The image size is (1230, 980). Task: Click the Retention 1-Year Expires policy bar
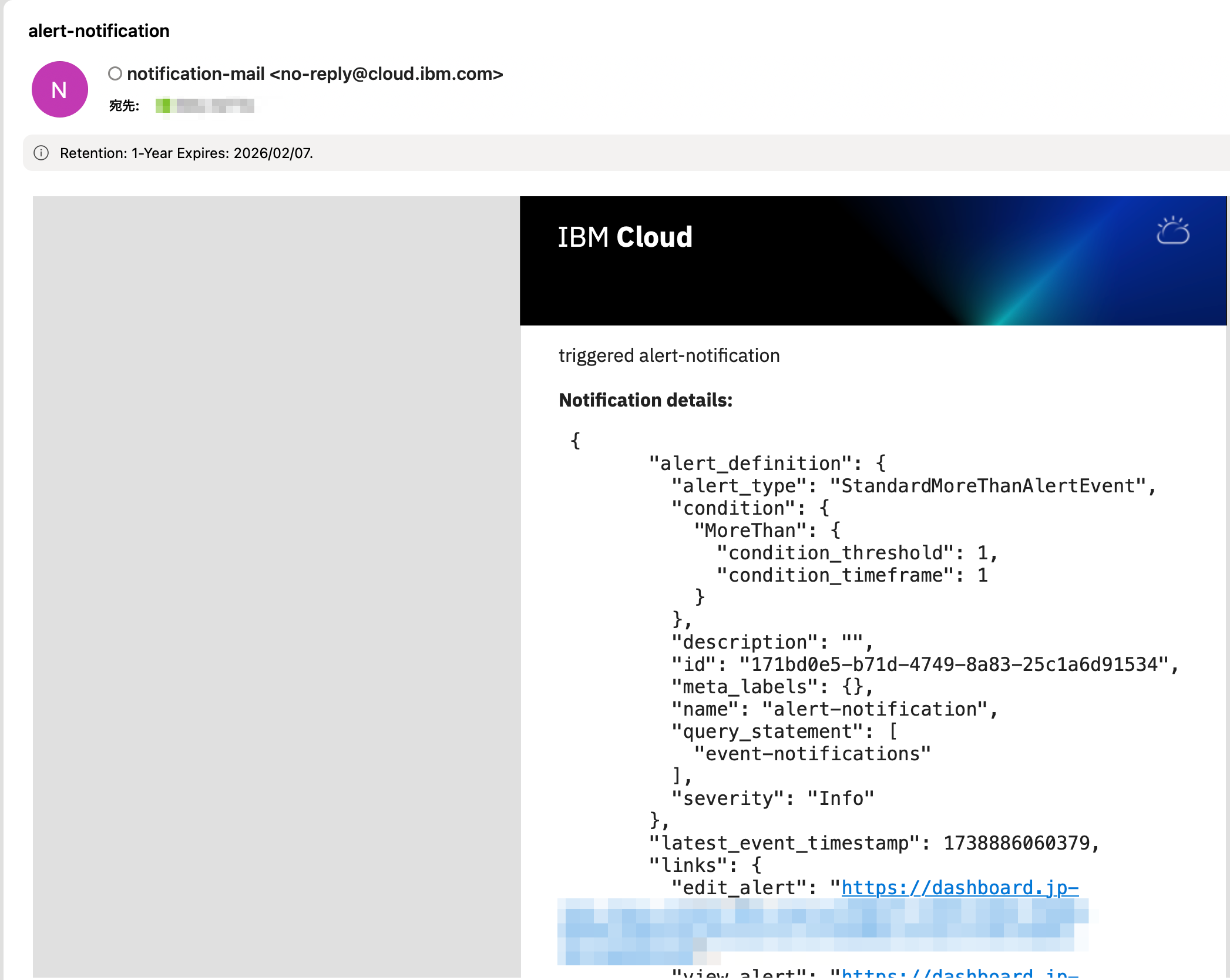click(186, 153)
